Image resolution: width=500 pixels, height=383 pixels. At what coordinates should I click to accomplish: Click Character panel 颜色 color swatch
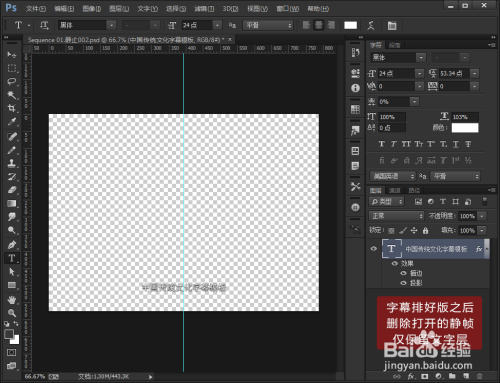pyautogui.click(x=465, y=128)
